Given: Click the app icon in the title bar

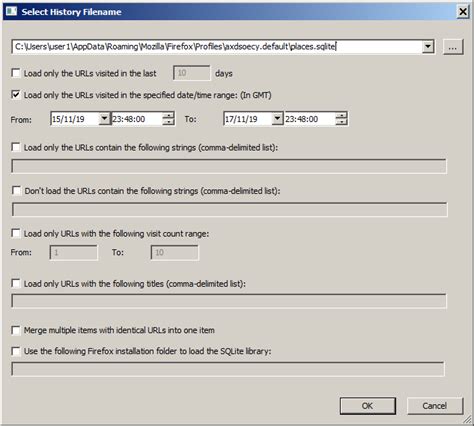Looking at the screenshot, I should tap(11, 12).
